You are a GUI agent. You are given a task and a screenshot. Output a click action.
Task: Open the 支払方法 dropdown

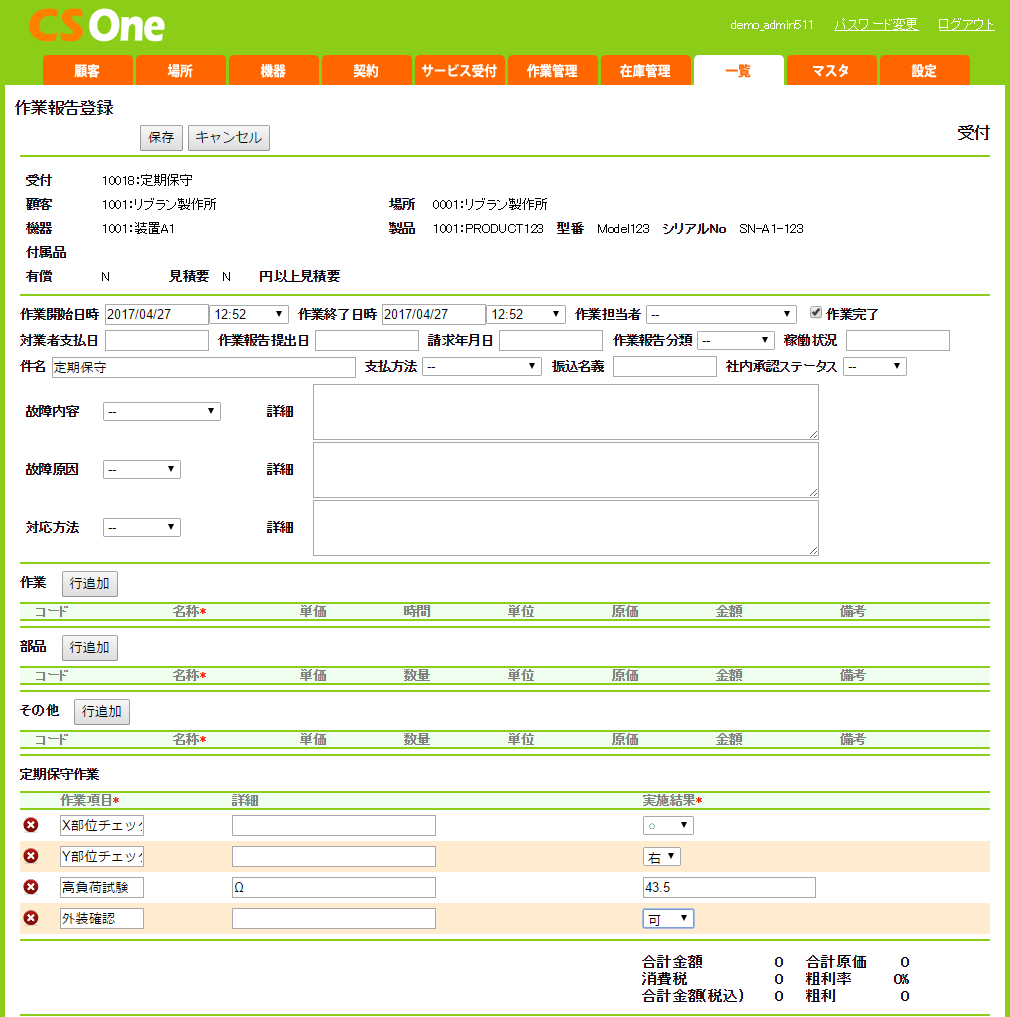[481, 366]
